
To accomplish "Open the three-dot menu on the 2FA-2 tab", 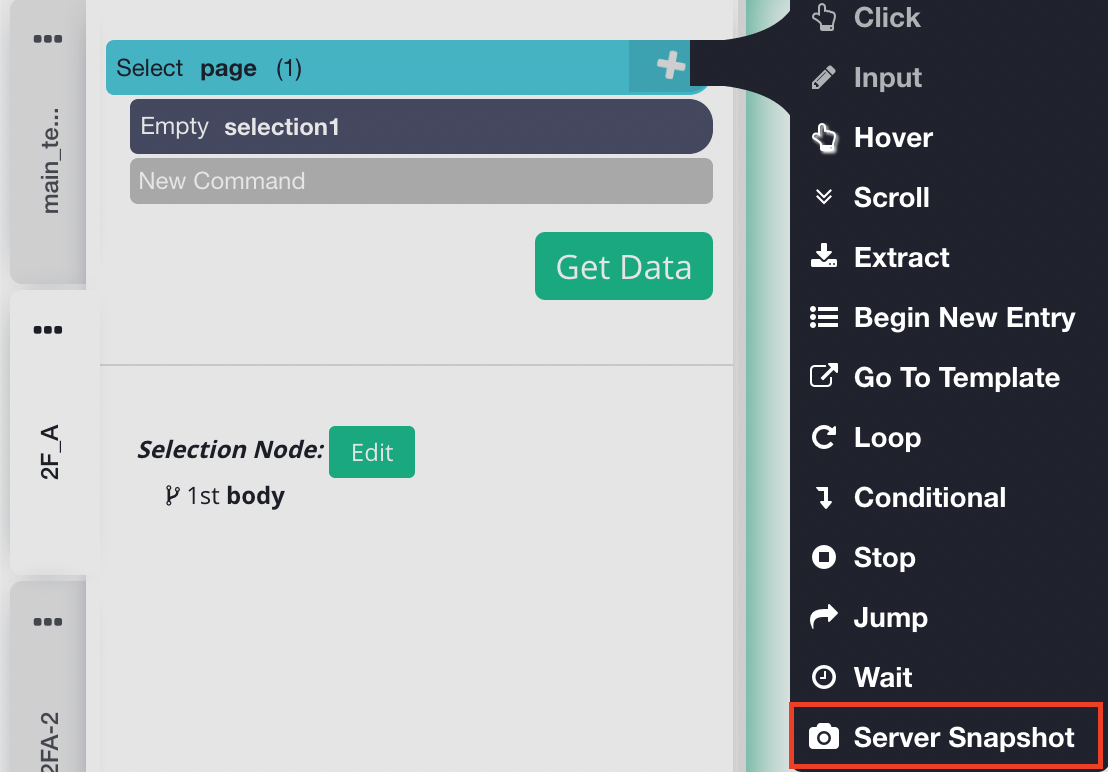I will (48, 622).
